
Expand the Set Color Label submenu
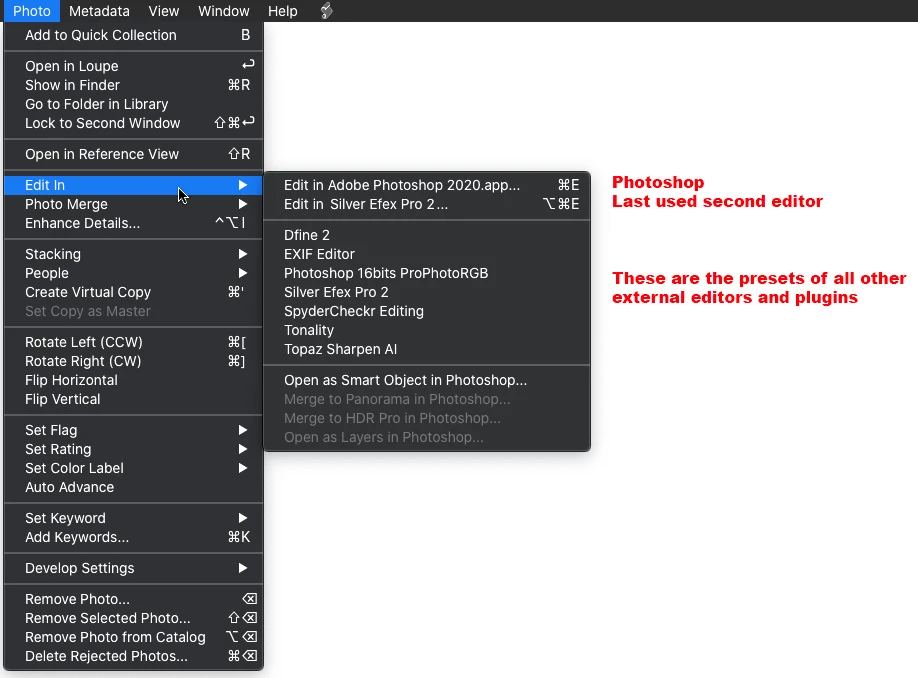click(133, 468)
